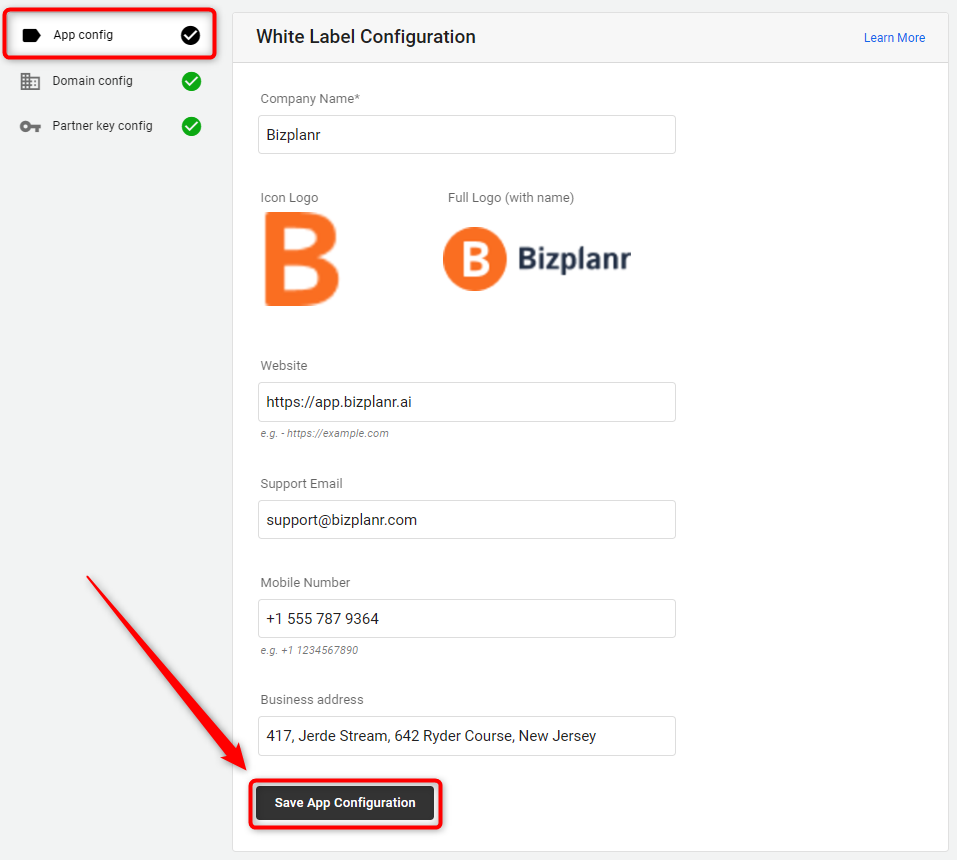Click Save App Configuration button
This screenshot has width=957, height=860.
[x=345, y=803]
